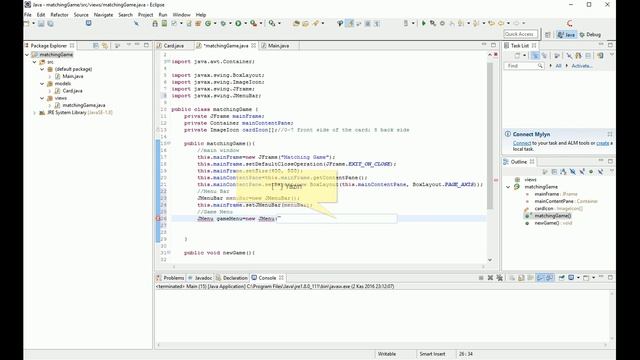Image resolution: width=640 pixels, height=360 pixels.
Task: Click the New Java Package icon
Action: 198,24
